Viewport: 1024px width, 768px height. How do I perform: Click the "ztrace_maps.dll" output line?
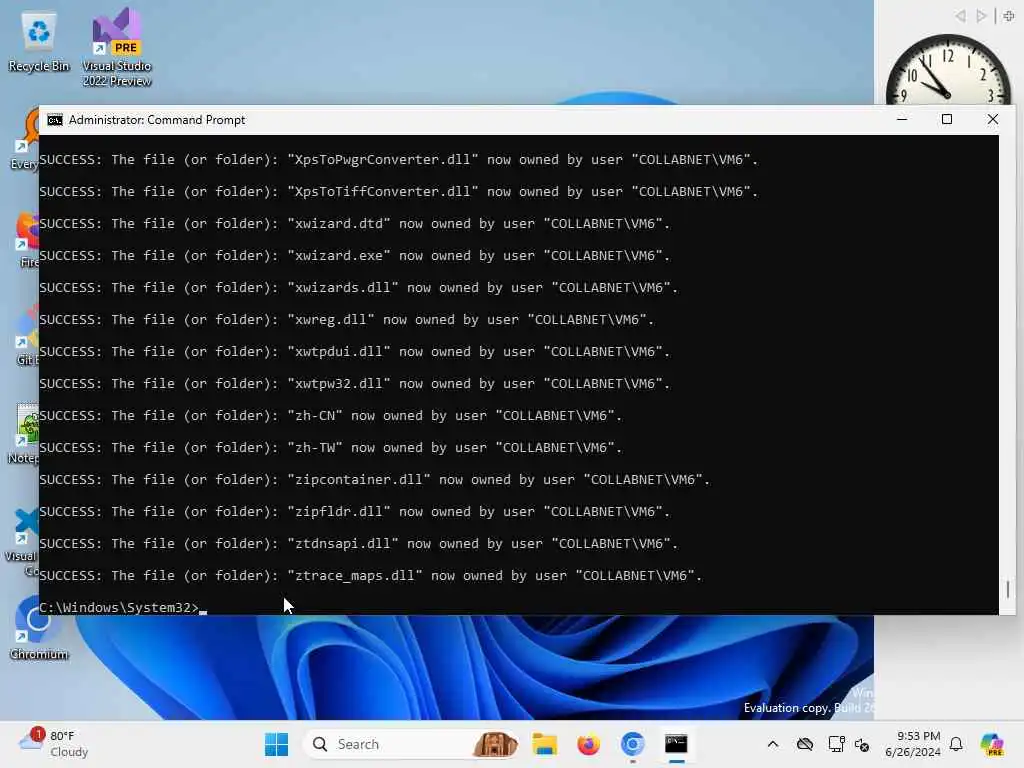click(x=371, y=575)
